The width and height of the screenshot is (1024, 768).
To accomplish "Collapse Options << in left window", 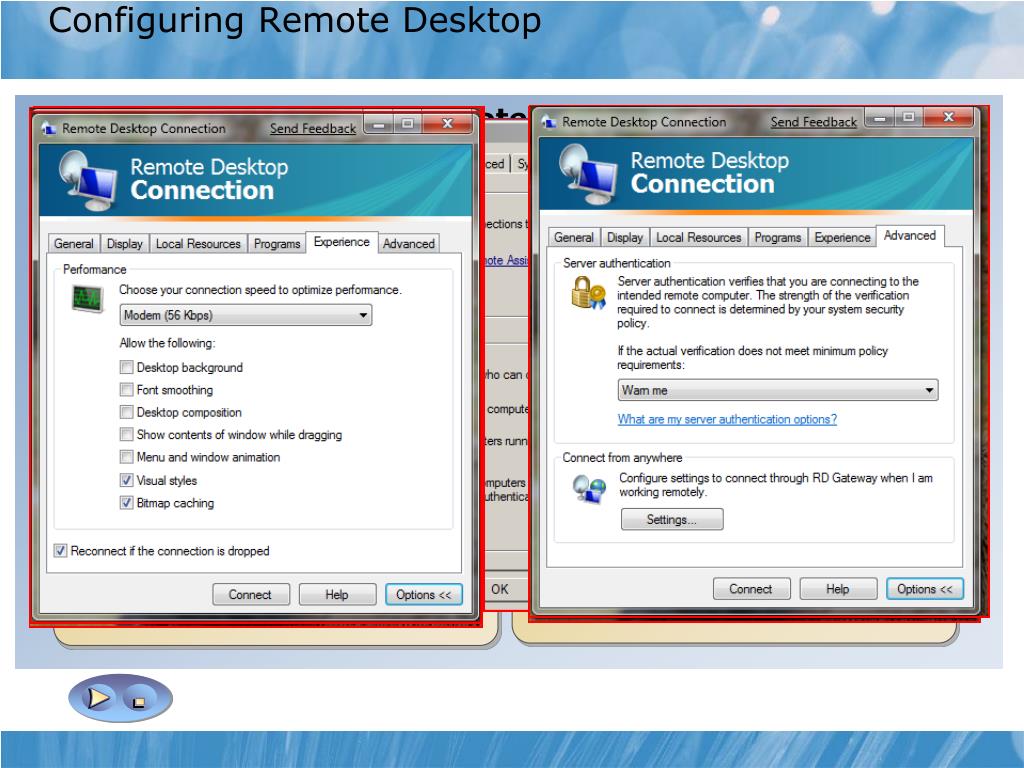I will [x=424, y=594].
